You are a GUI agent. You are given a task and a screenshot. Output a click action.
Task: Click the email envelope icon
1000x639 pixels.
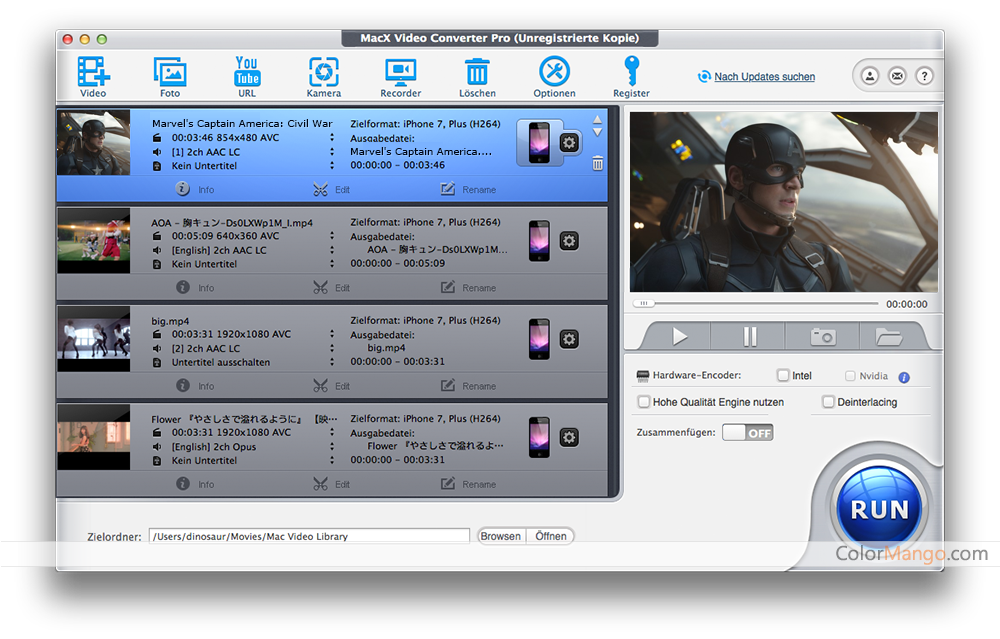(897, 76)
